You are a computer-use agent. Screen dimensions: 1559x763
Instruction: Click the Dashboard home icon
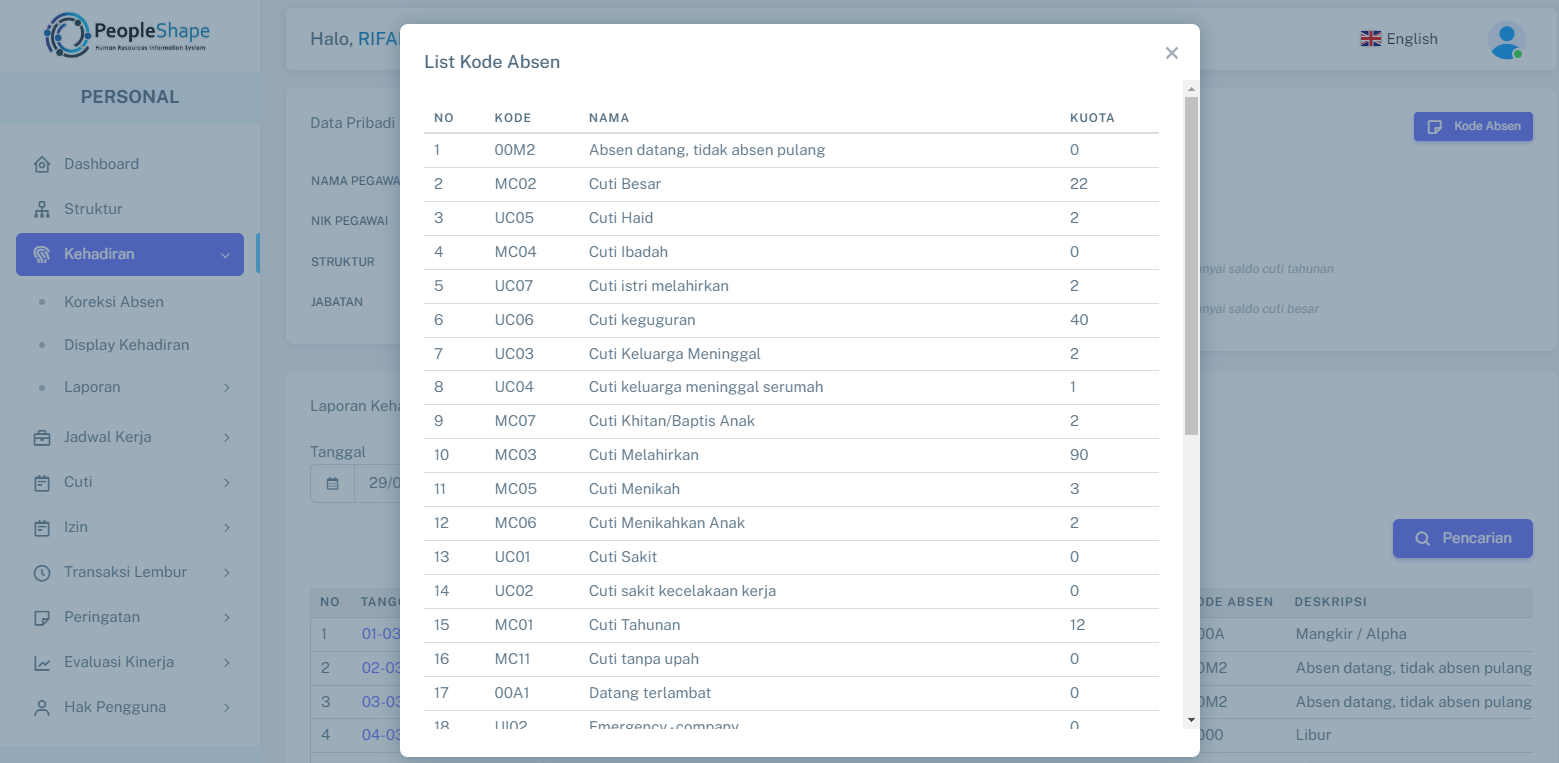pos(42,164)
